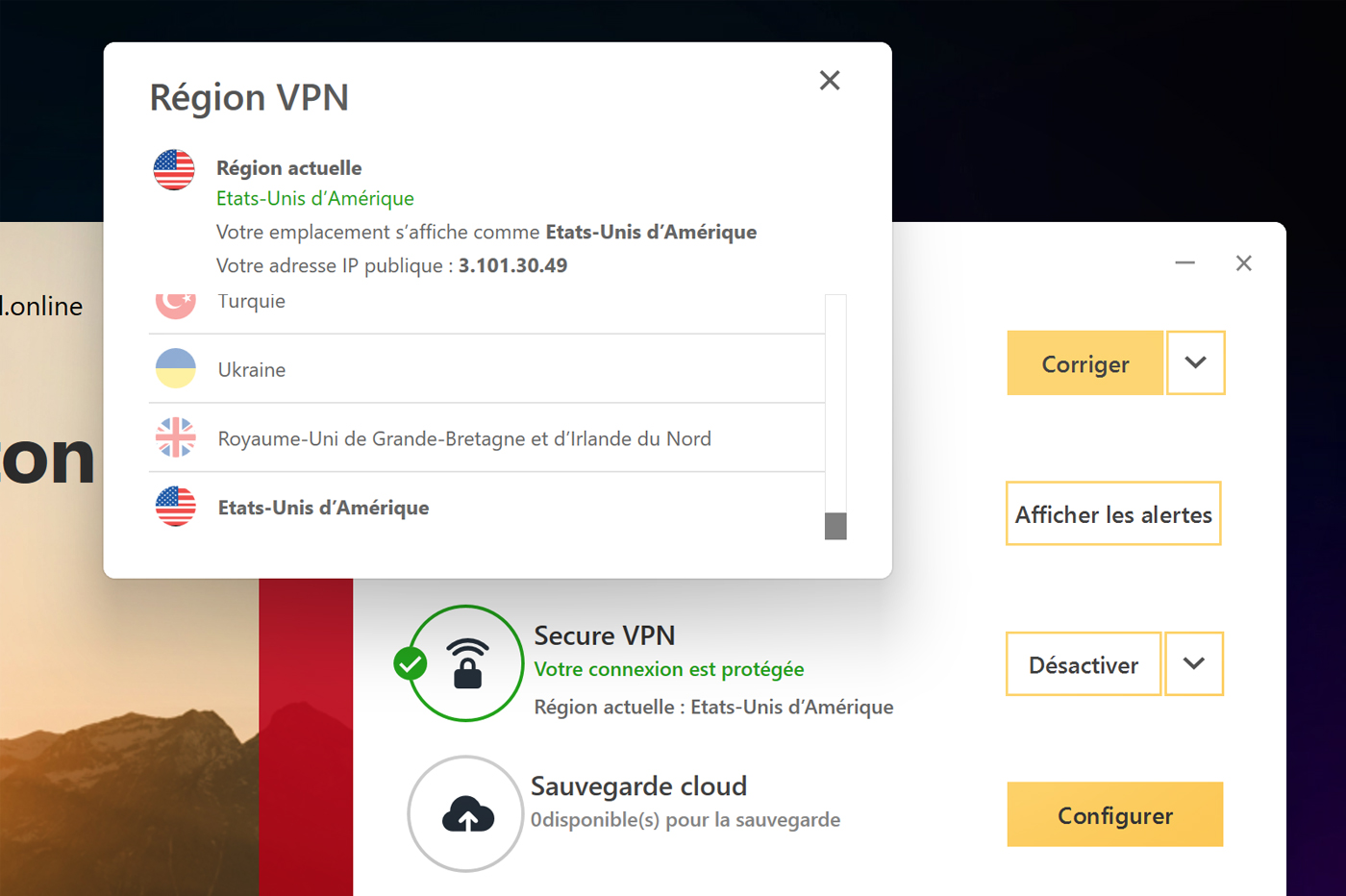Click the United Kingdom flag icon
This screenshot has height=896, width=1346.
coord(176,437)
